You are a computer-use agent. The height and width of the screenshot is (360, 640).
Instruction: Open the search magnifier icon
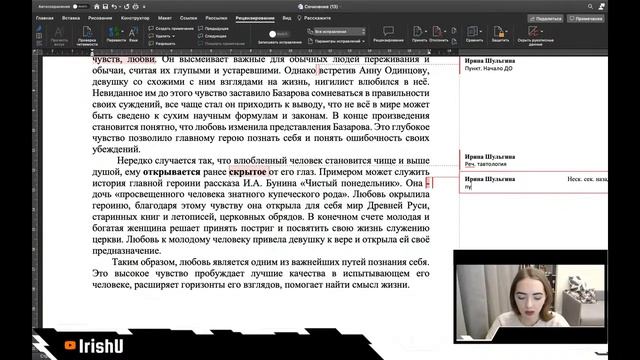point(590,7)
